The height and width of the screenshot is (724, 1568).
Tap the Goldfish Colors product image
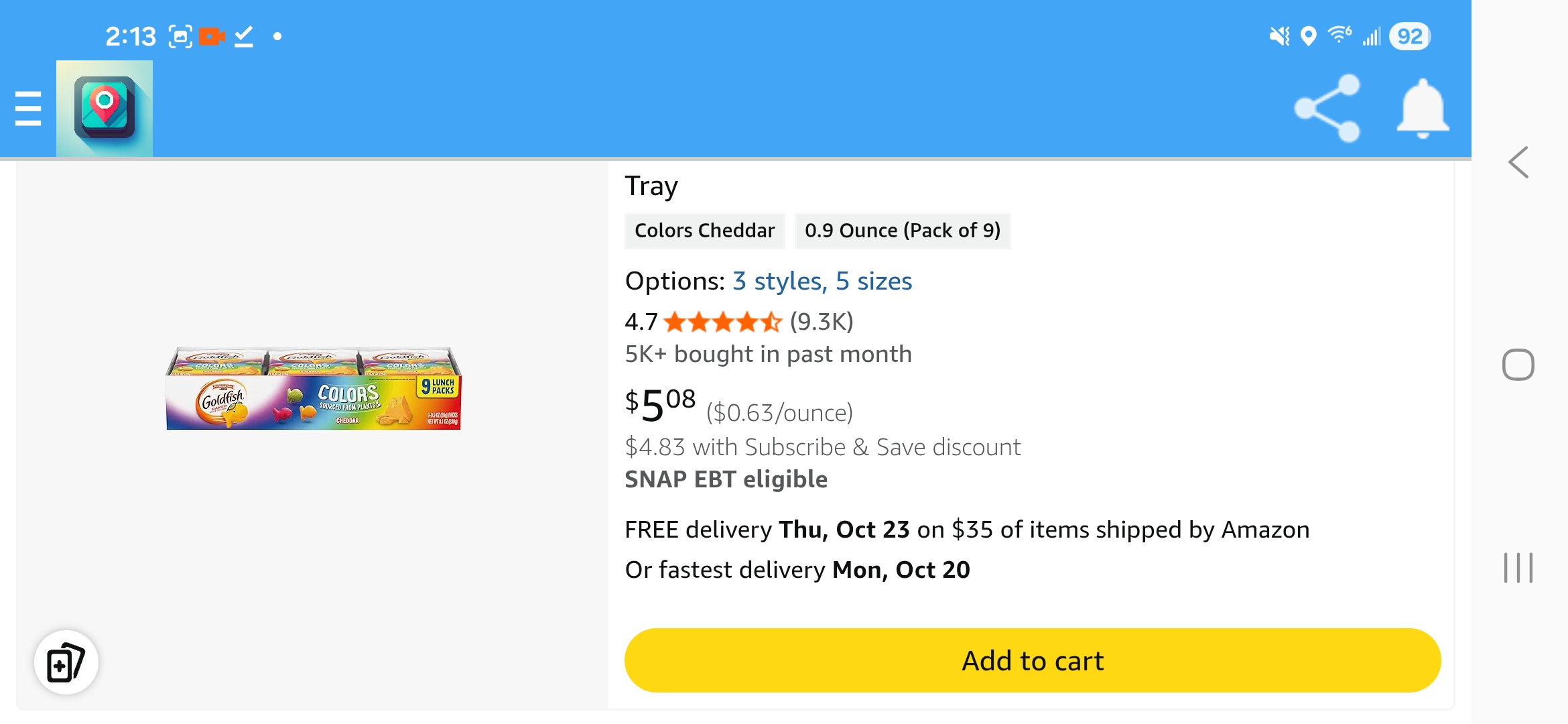tap(314, 389)
